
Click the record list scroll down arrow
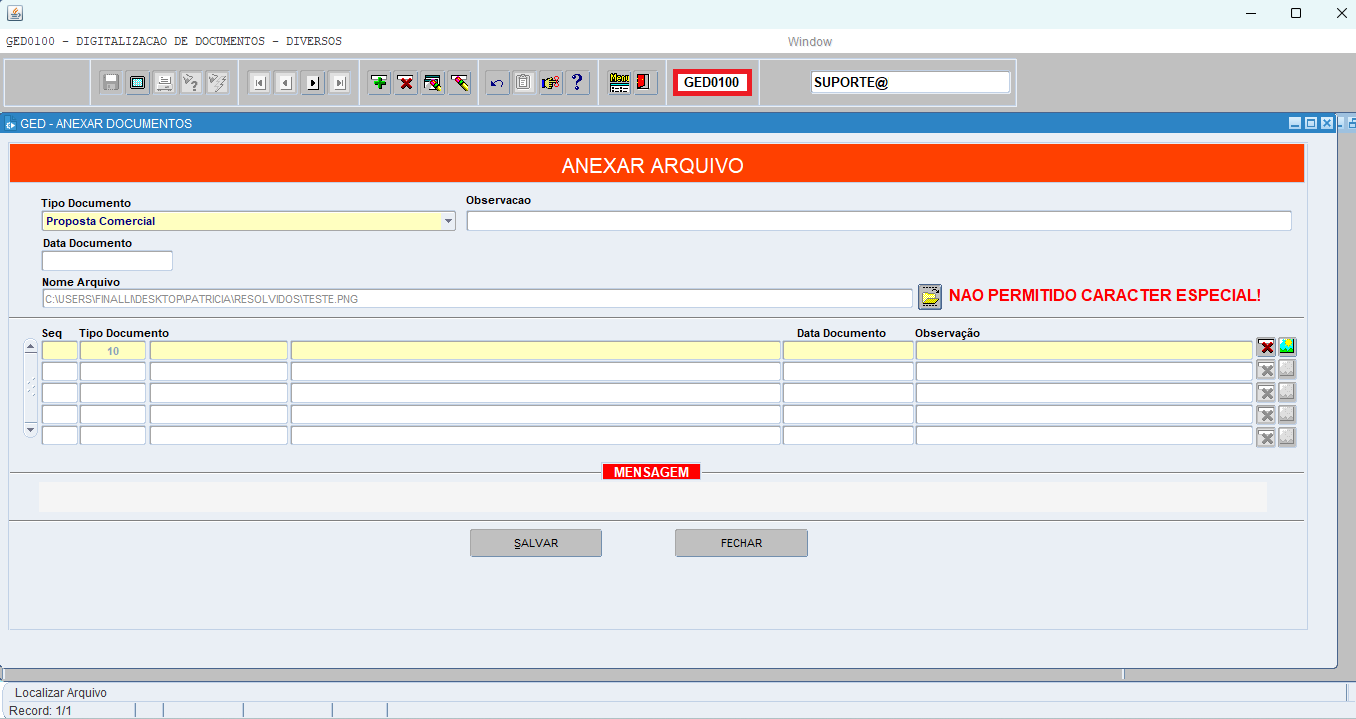click(x=30, y=430)
